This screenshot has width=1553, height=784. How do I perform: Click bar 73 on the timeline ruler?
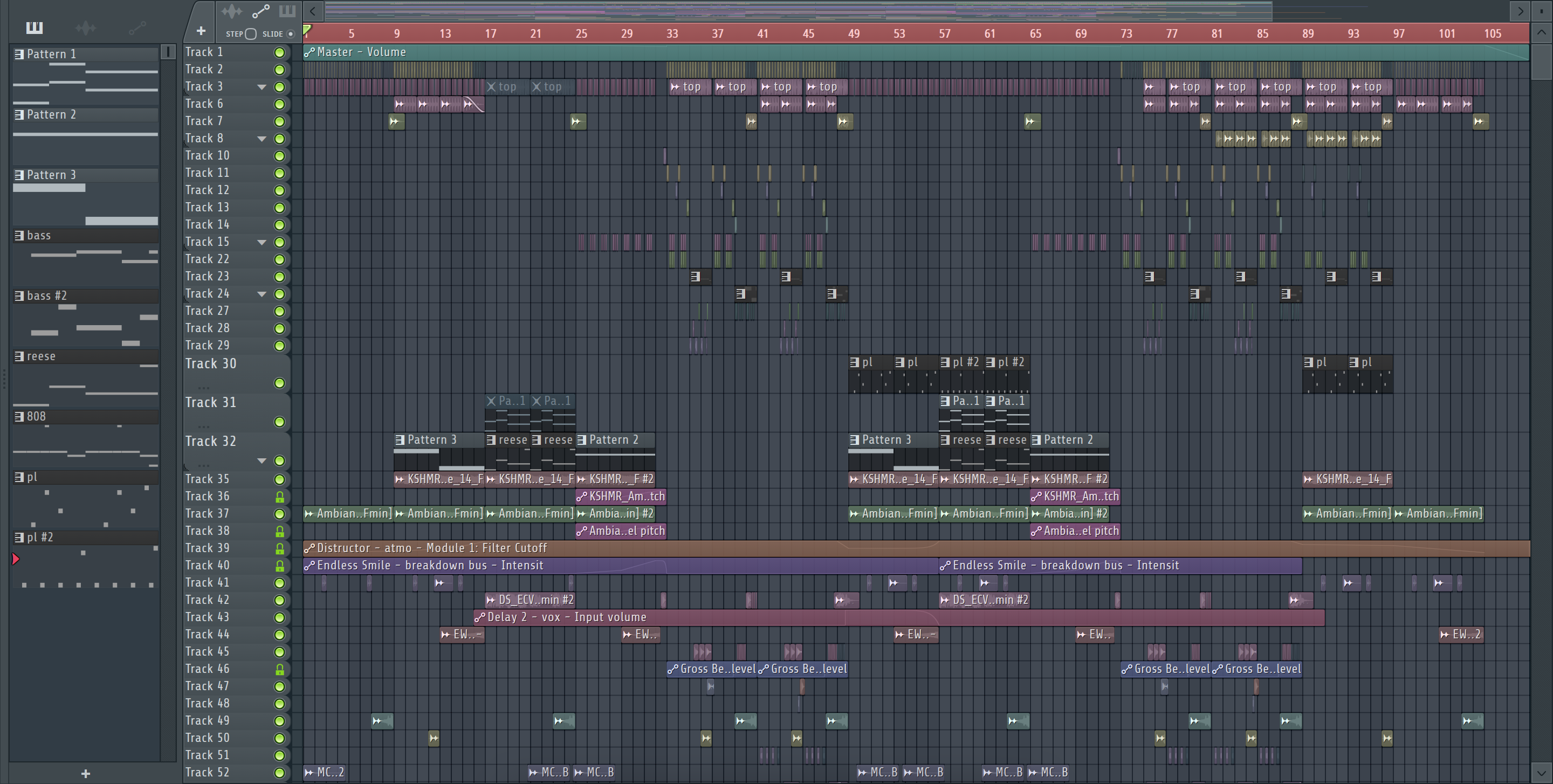(1126, 34)
